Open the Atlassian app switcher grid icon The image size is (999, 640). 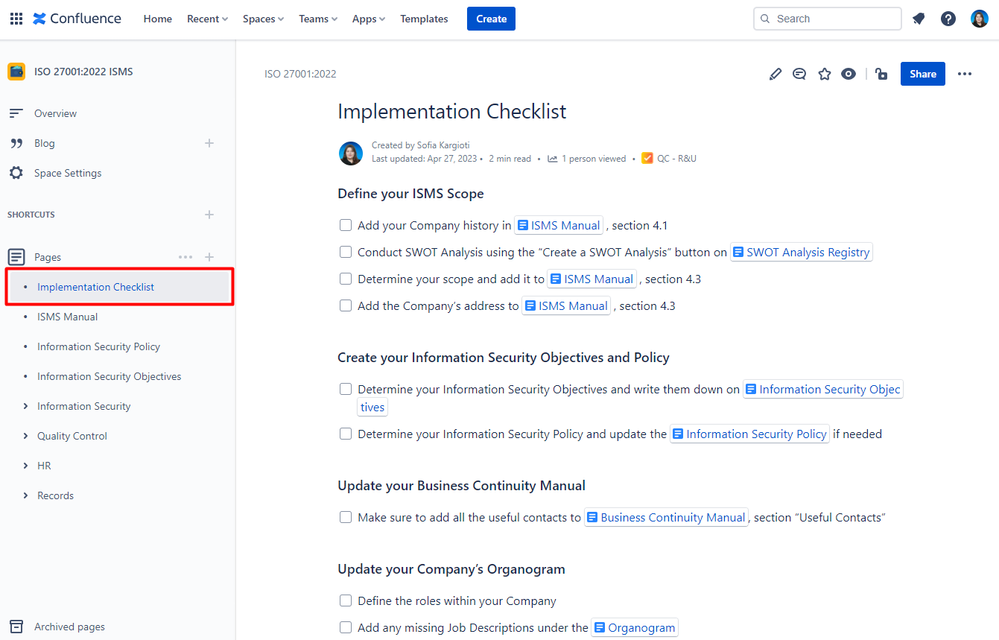pyautogui.click(x=16, y=17)
